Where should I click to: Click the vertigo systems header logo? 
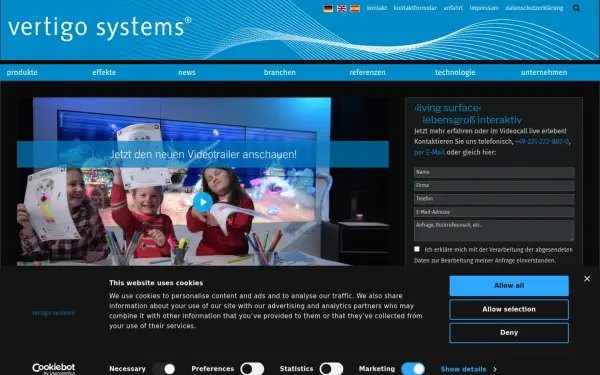[x=99, y=28]
